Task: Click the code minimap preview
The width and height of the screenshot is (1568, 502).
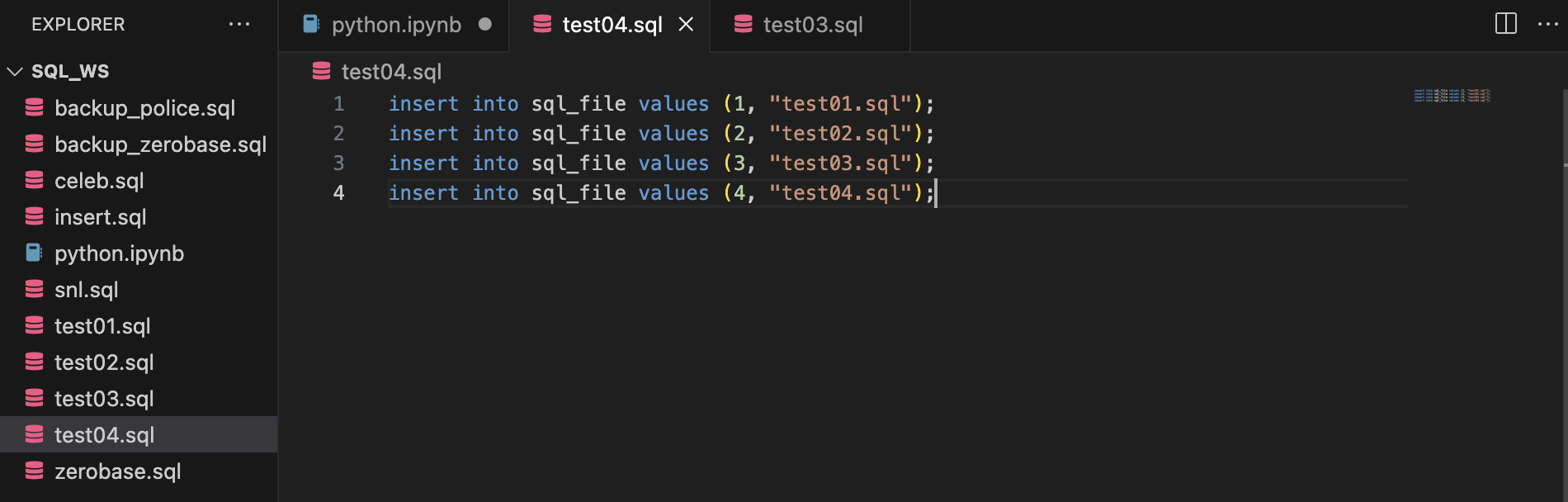Action: 1452,96
